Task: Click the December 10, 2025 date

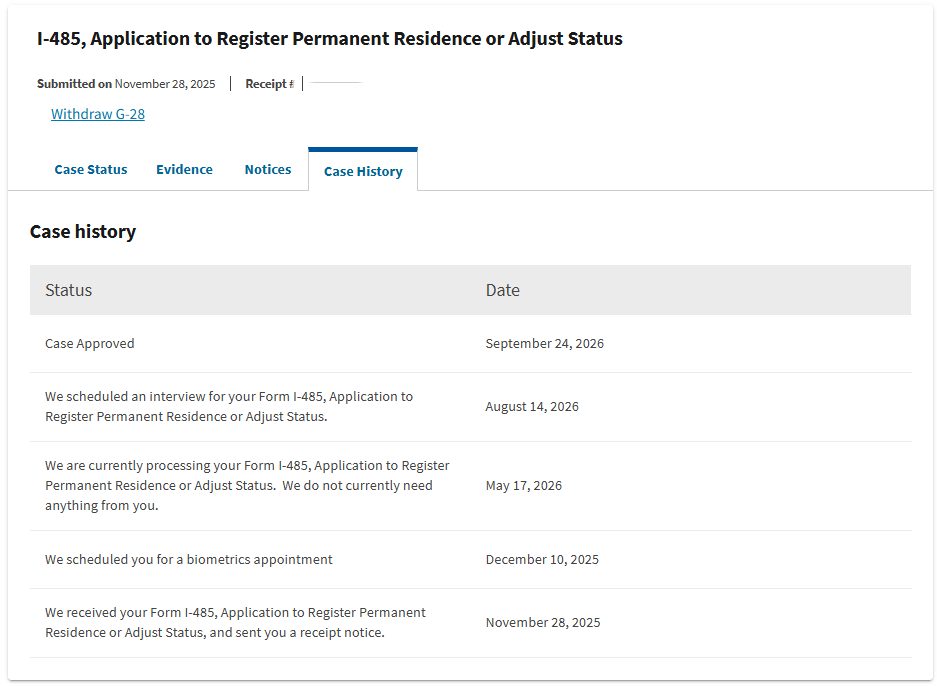Action: point(542,560)
